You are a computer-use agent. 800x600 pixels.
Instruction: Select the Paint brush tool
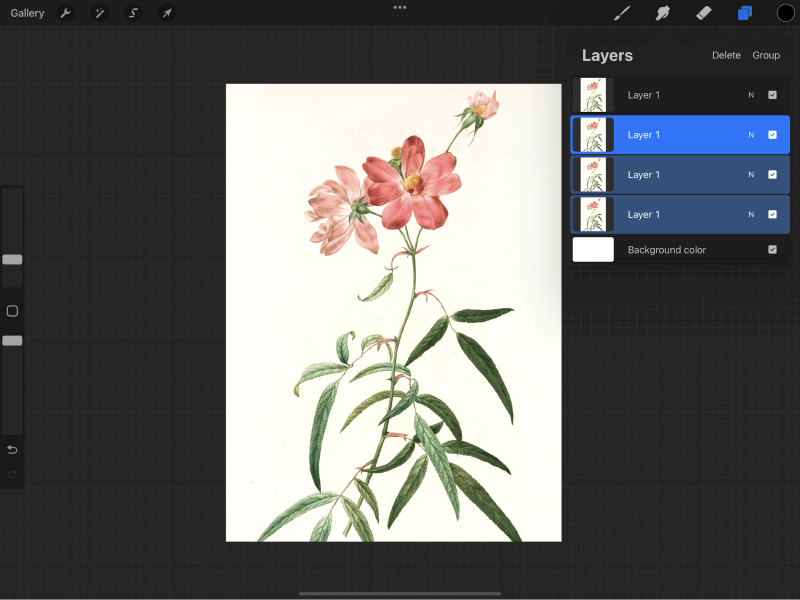coord(621,13)
